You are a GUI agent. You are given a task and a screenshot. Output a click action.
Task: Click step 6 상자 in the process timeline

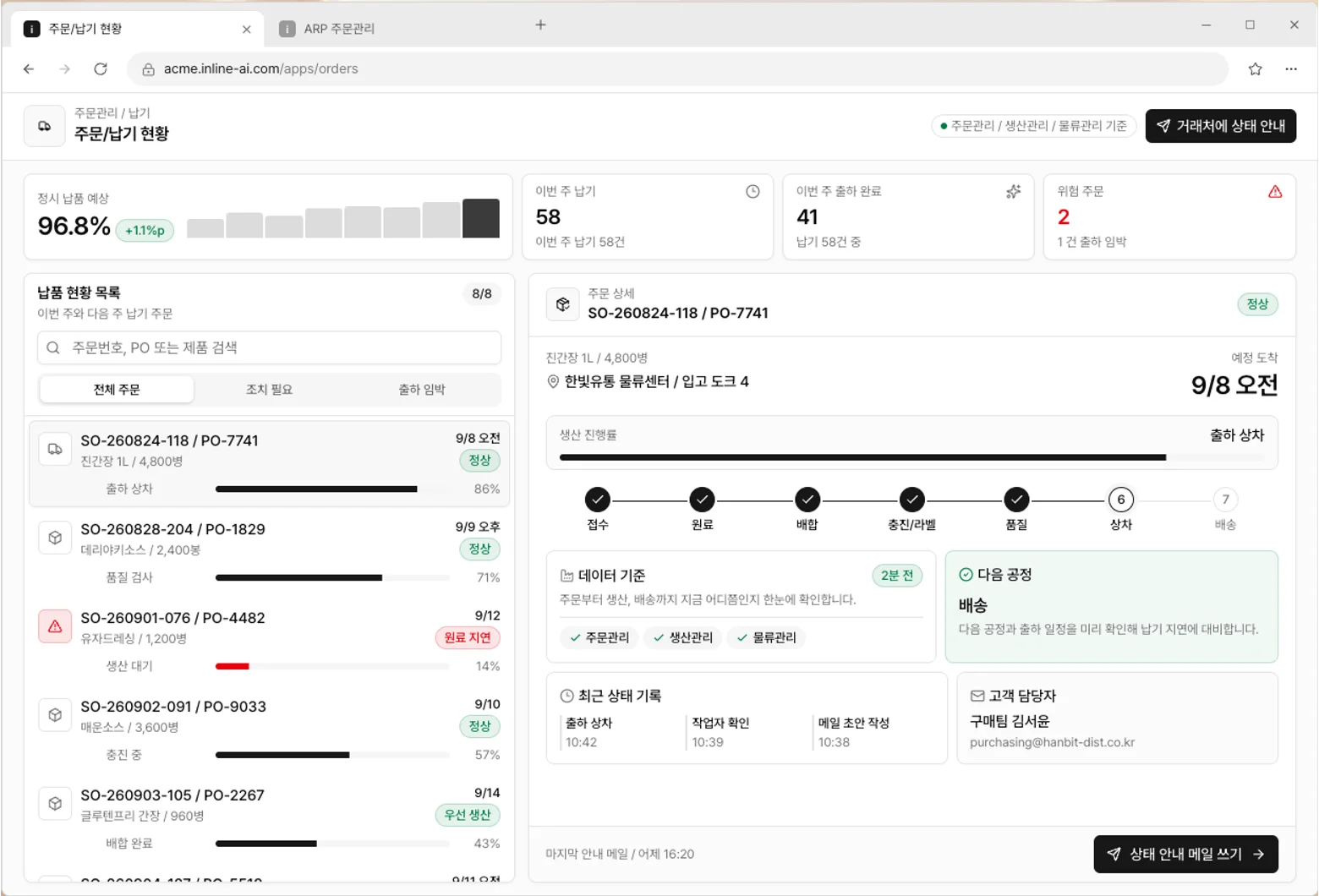(x=1121, y=500)
